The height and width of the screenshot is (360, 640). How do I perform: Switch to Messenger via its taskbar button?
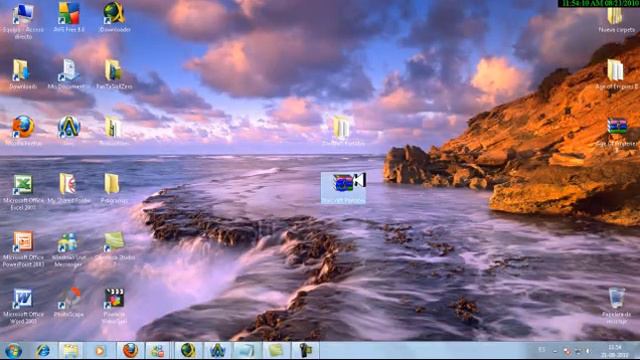point(158,351)
